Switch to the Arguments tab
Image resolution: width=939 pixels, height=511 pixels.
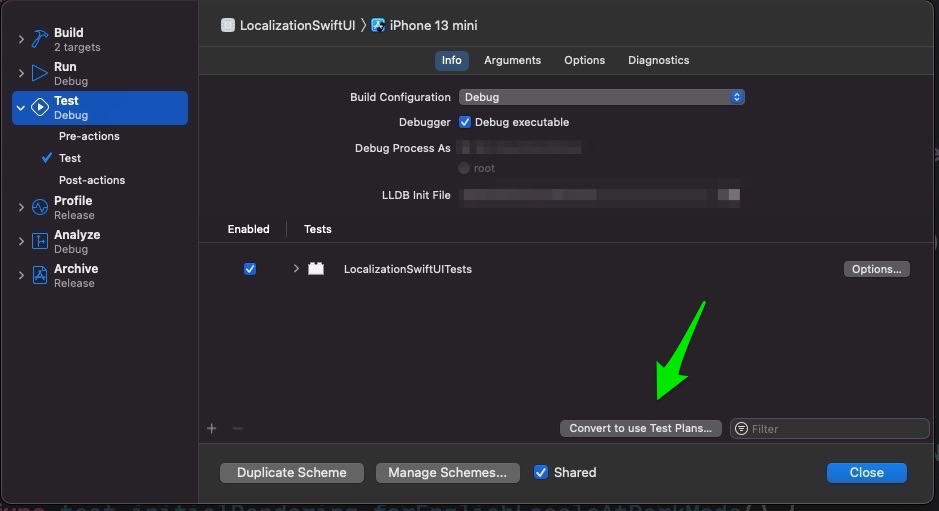point(512,61)
